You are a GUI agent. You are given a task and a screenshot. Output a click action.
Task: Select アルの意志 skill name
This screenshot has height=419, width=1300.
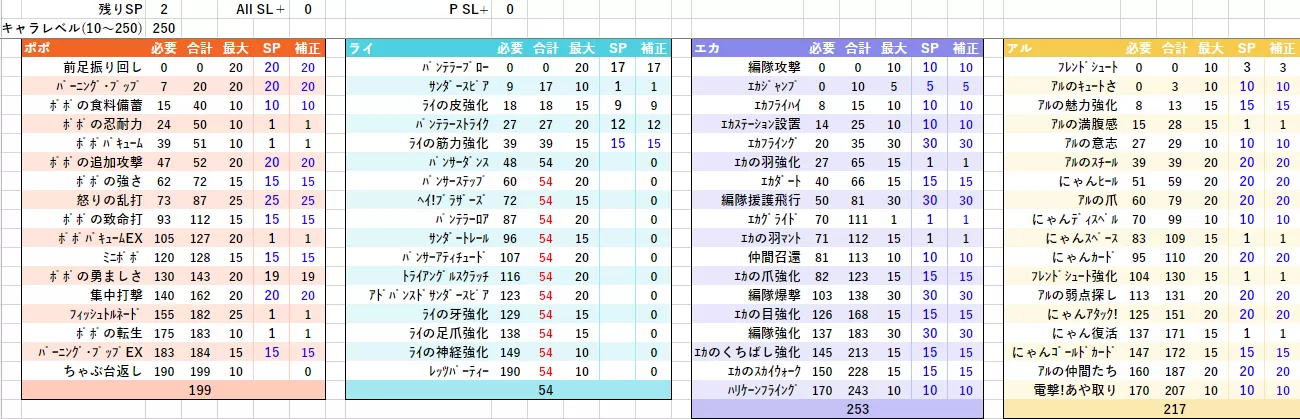point(1091,143)
